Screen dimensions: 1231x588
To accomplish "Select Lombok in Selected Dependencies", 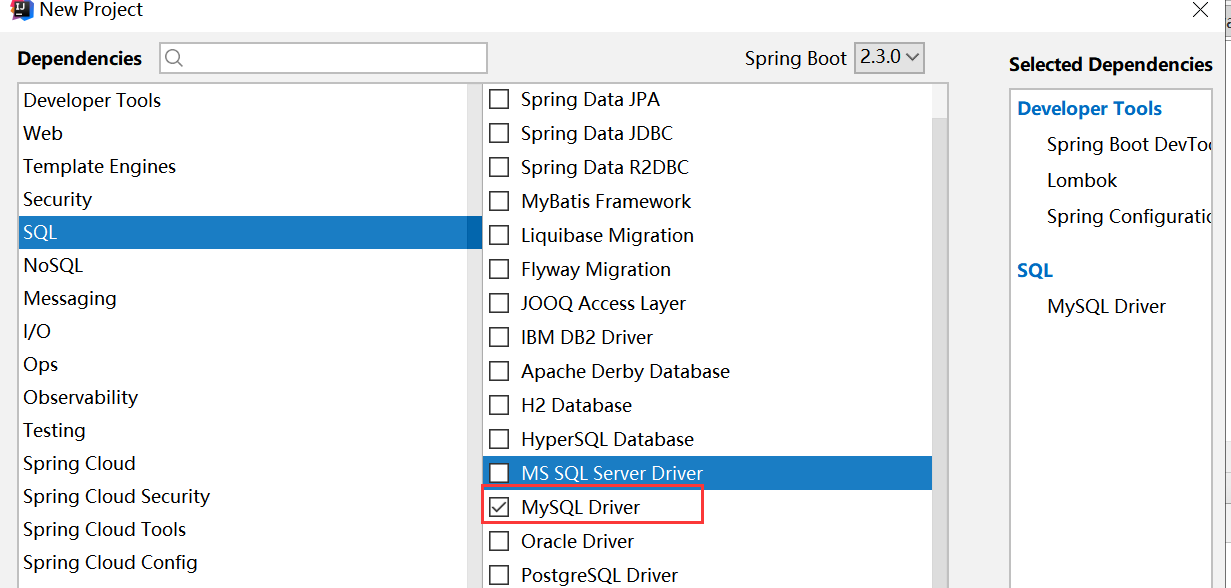I will [x=1082, y=180].
